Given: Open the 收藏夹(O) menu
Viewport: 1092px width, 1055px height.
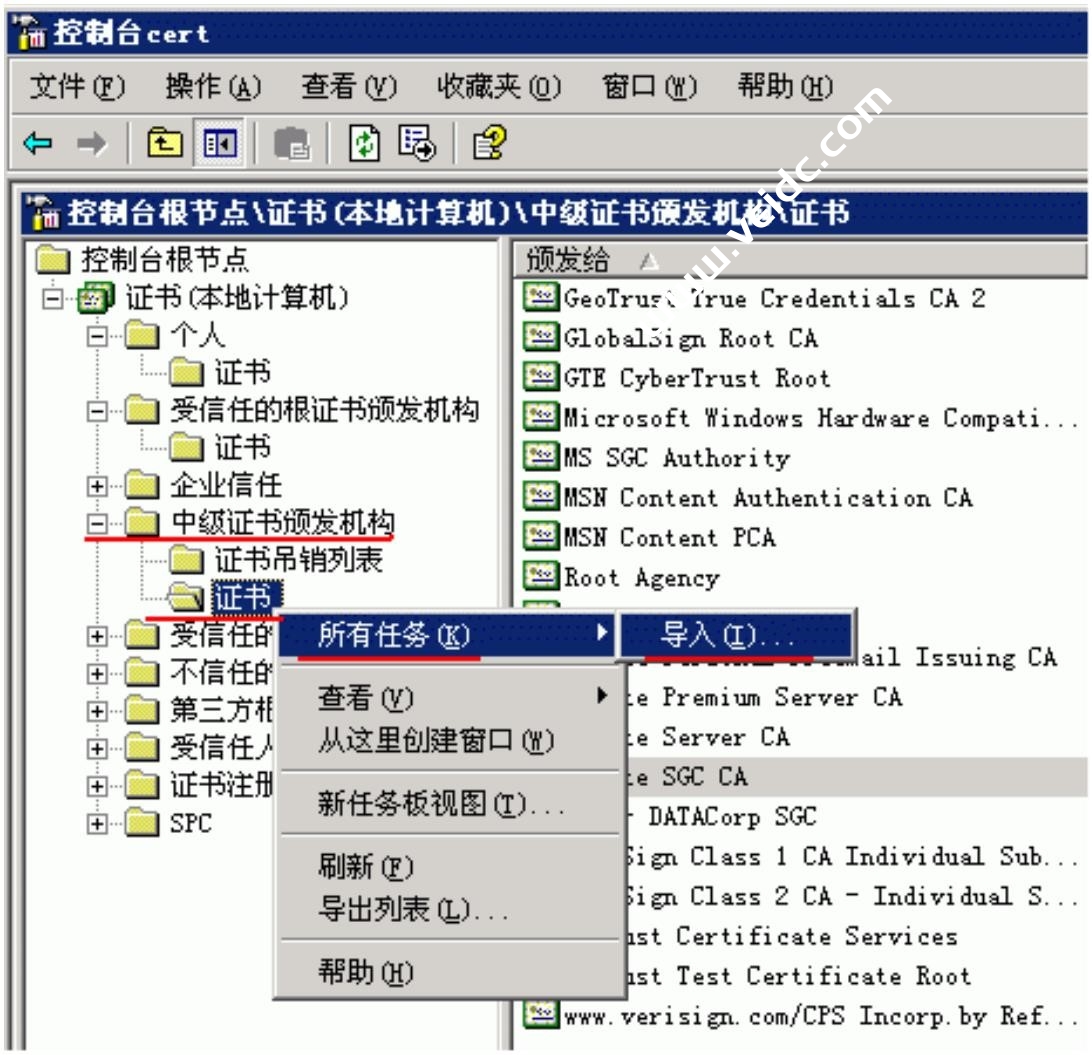Looking at the screenshot, I should (x=499, y=87).
